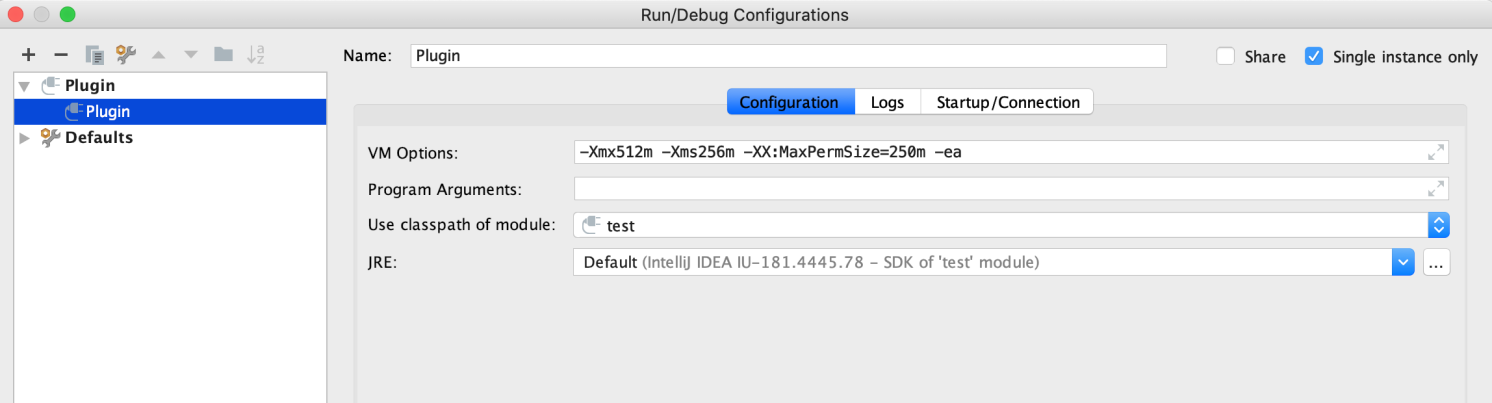
Task: Add a new run configuration
Action: (28, 54)
